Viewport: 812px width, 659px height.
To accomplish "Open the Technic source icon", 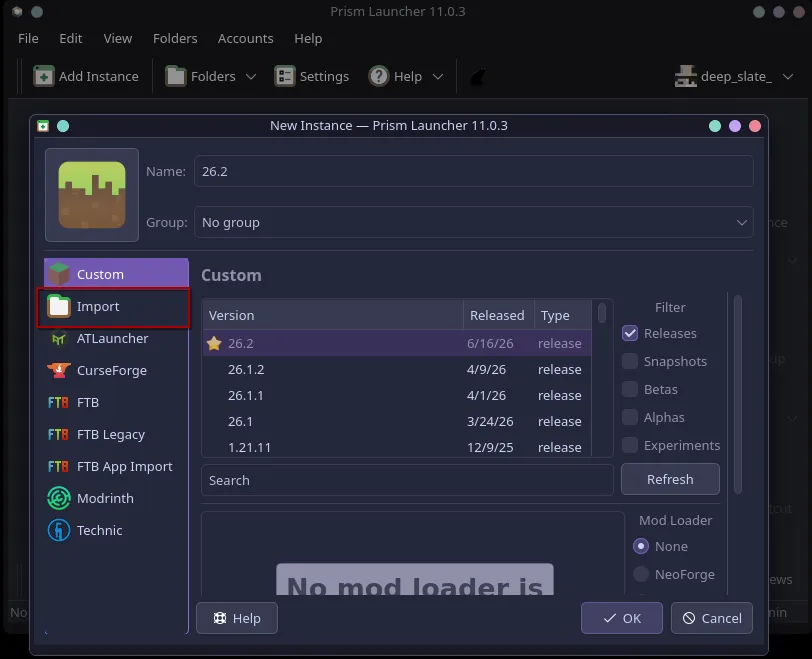I will [59, 531].
